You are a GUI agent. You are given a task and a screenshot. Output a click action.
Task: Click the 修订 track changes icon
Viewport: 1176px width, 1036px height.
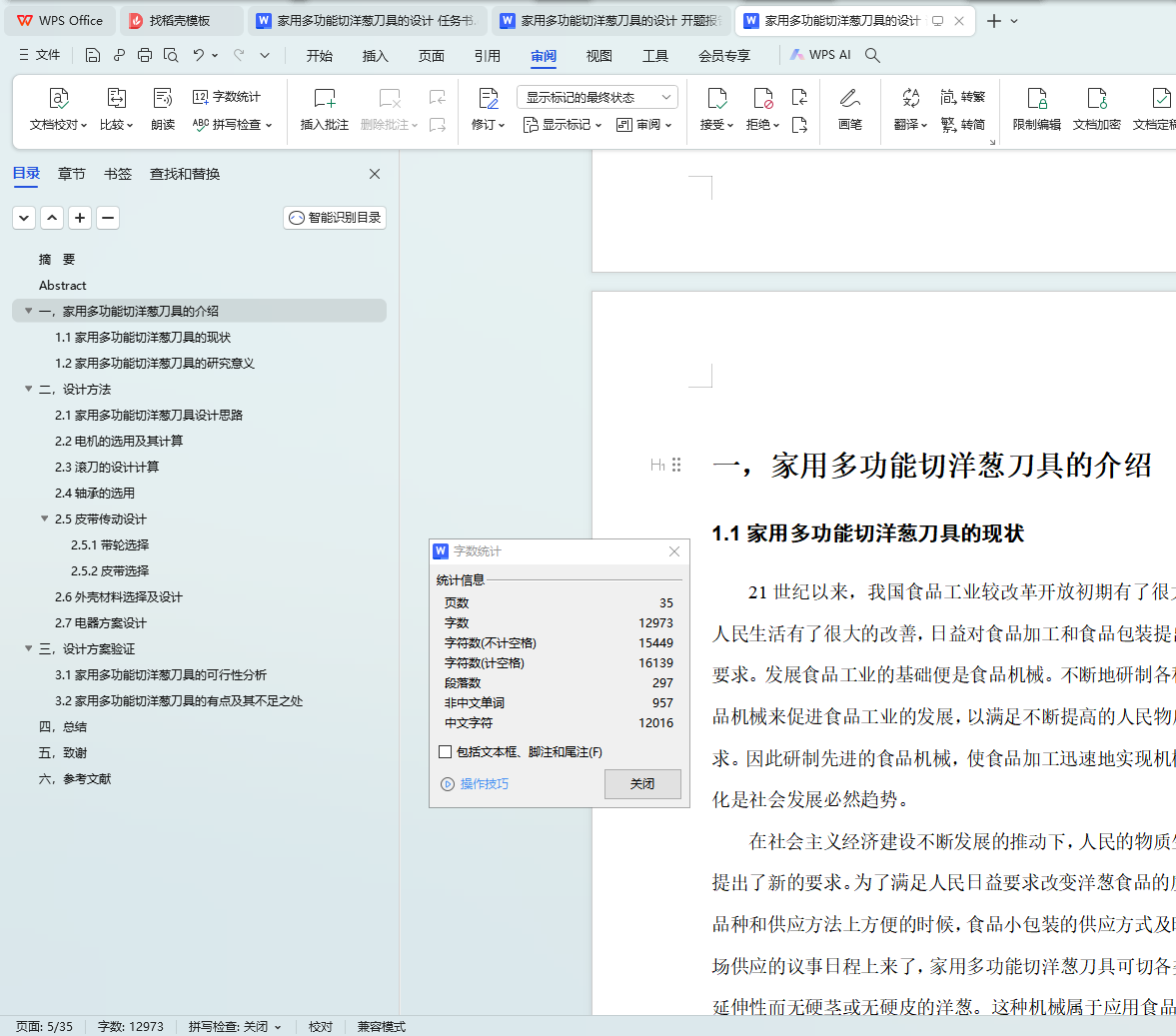(x=489, y=98)
